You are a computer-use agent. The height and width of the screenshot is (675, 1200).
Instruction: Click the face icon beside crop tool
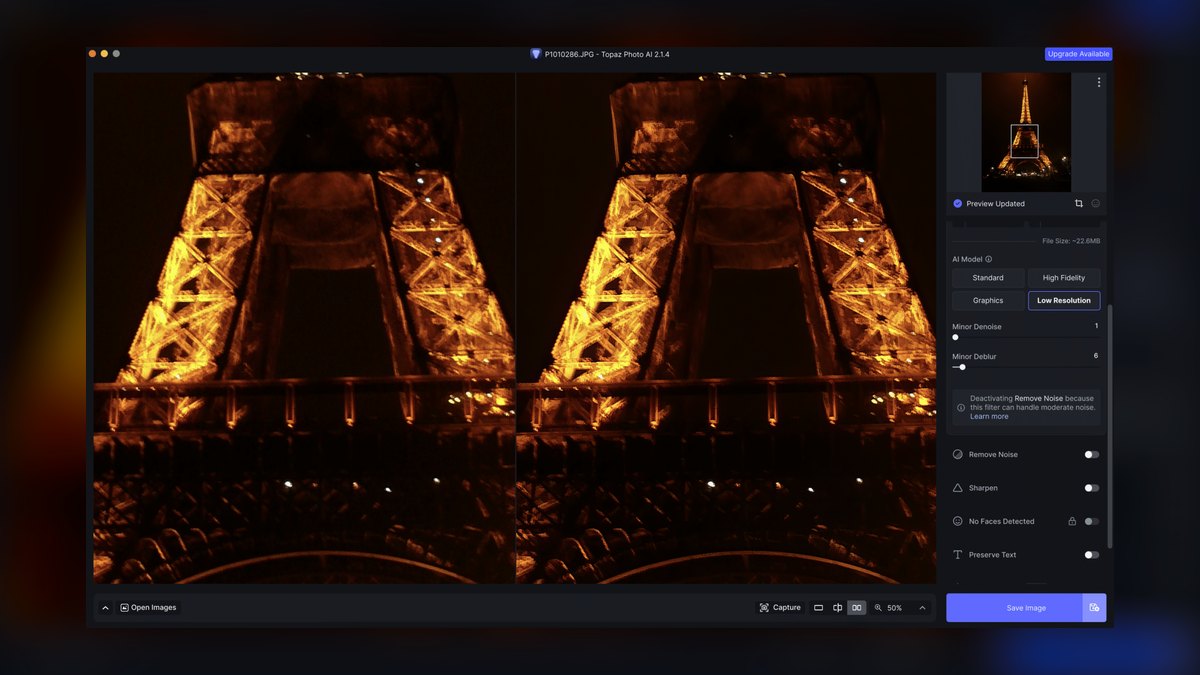click(1095, 203)
